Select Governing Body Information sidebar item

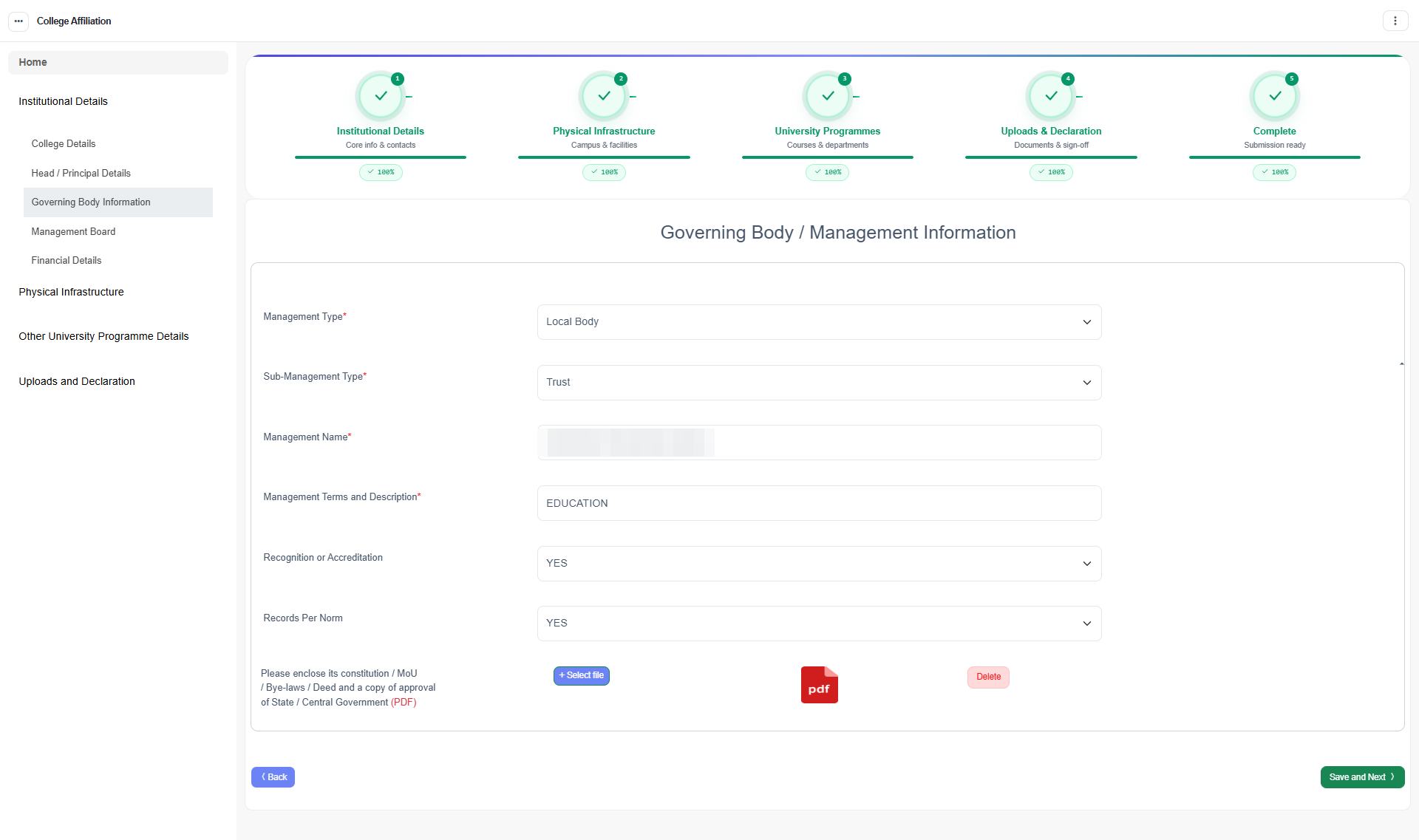[118, 202]
